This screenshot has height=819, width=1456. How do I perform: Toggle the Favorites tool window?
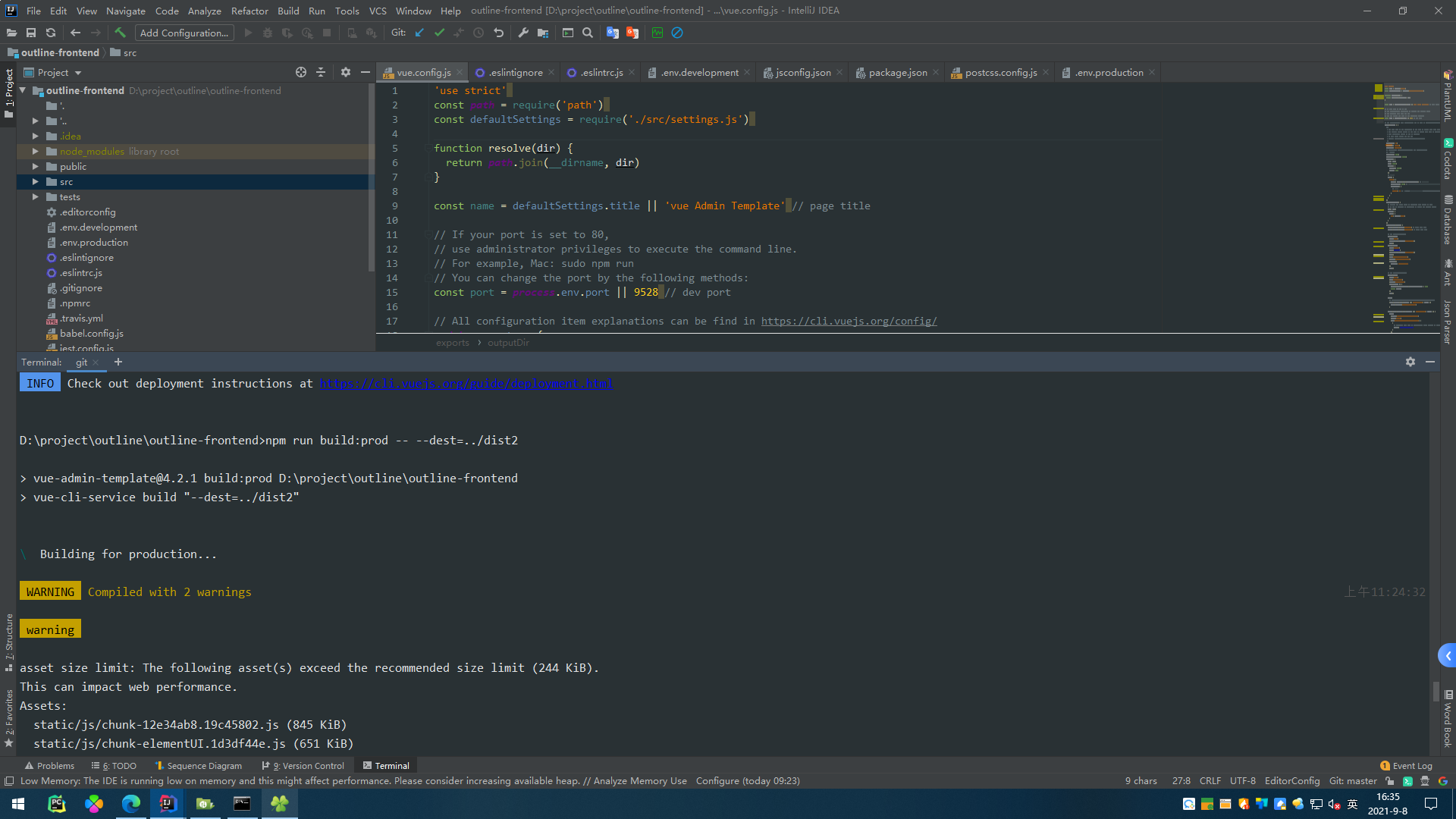click(x=8, y=718)
